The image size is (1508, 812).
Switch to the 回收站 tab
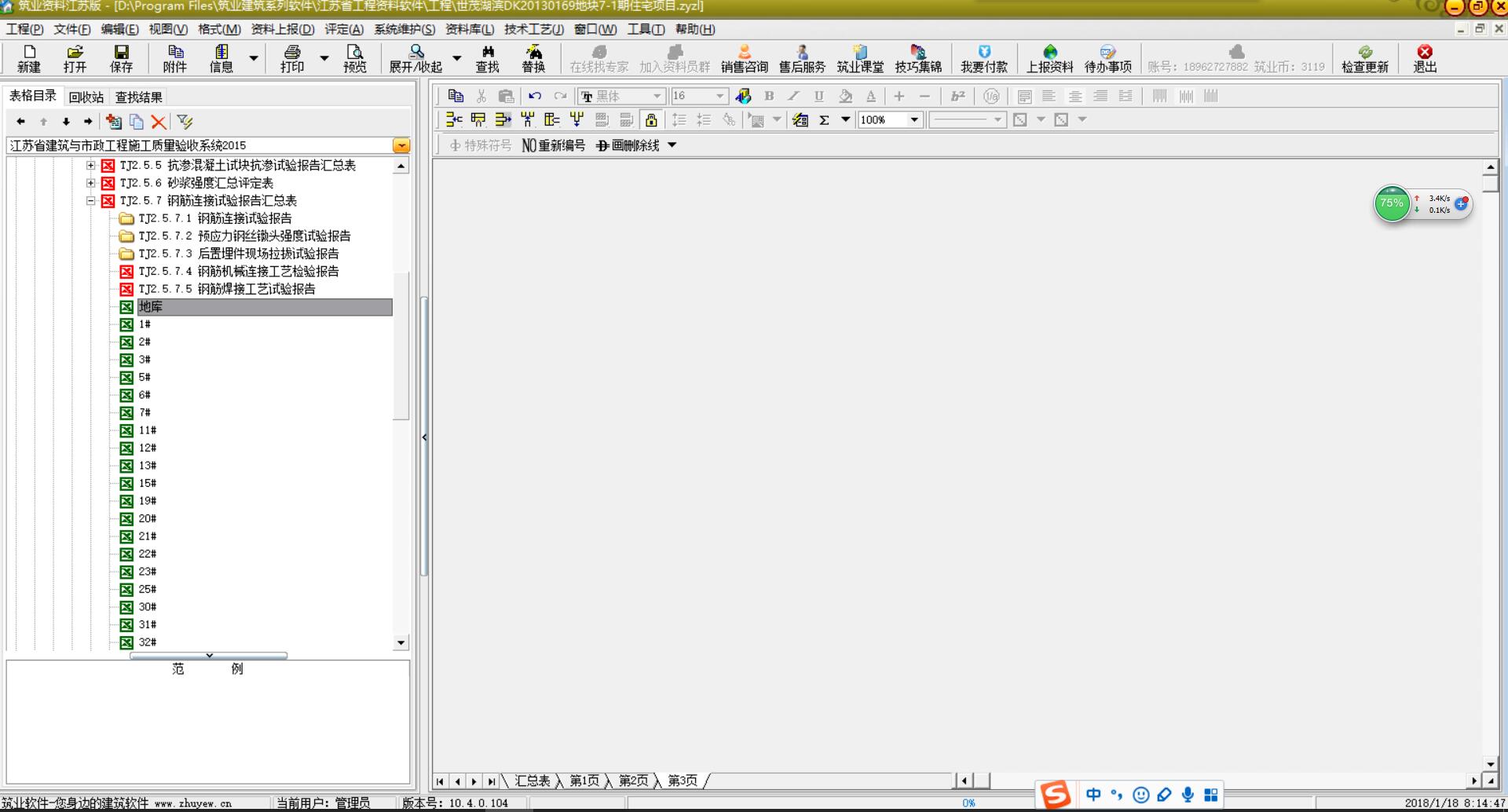pyautogui.click(x=86, y=97)
